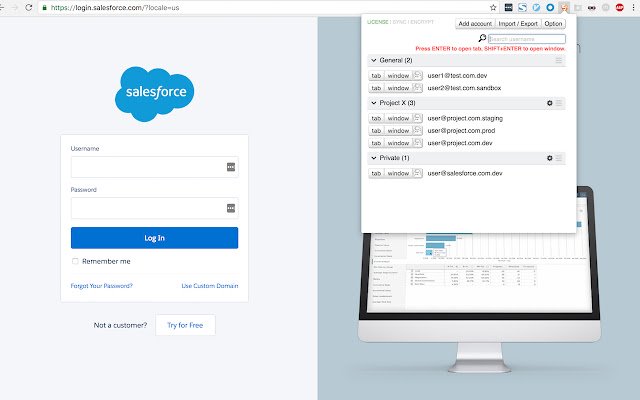The height and width of the screenshot is (400, 640).
Task: Open incognito login for user@salesforce.com.dev
Action: (417, 173)
